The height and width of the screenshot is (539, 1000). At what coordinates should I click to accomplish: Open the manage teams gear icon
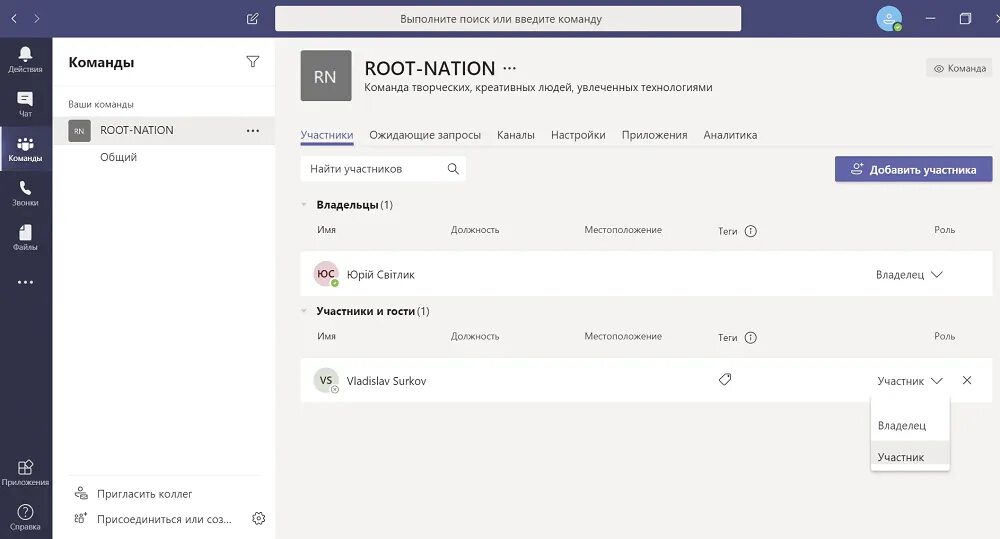click(x=258, y=518)
